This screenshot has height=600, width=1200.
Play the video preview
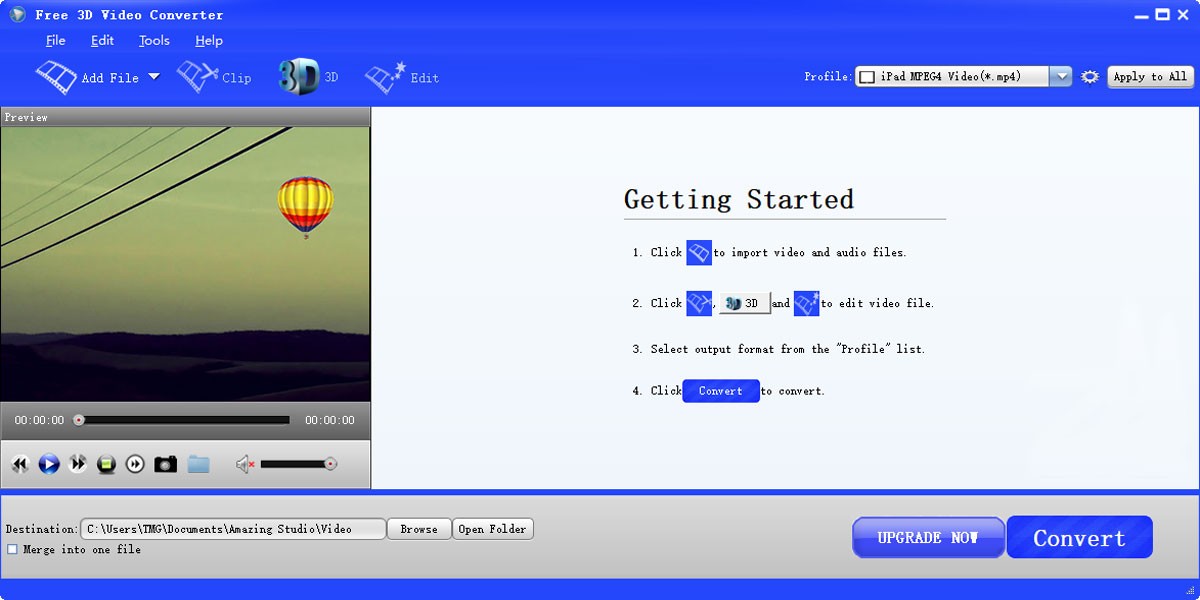click(x=49, y=463)
